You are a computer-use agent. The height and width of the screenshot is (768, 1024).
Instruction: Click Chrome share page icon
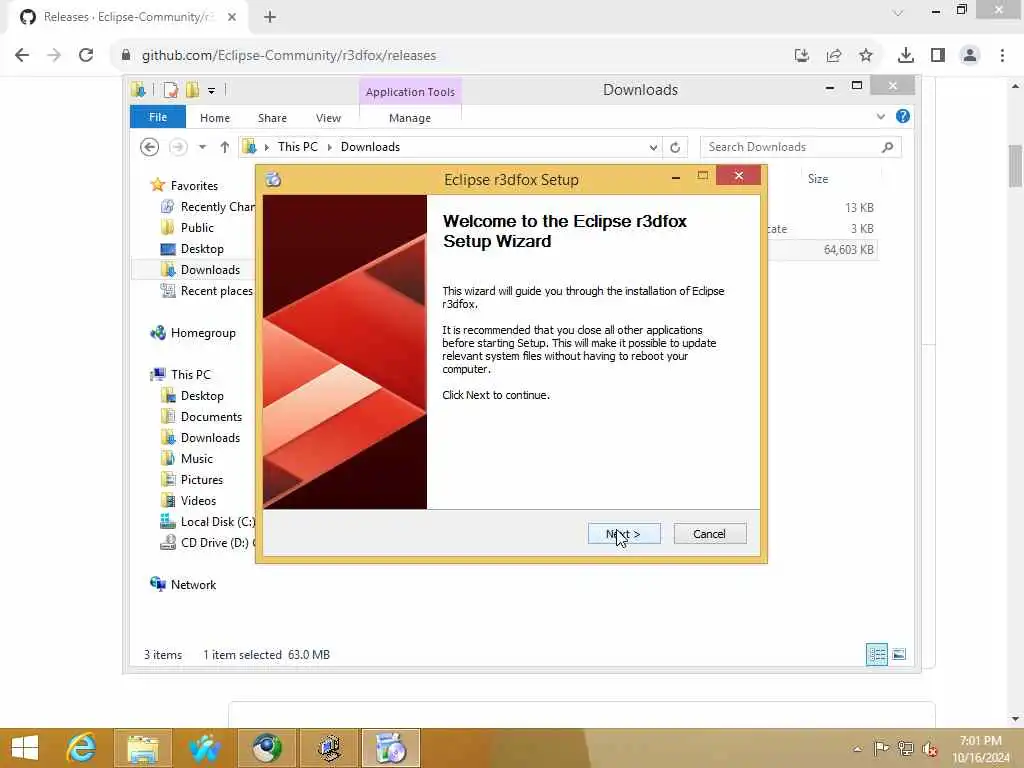[x=833, y=56]
